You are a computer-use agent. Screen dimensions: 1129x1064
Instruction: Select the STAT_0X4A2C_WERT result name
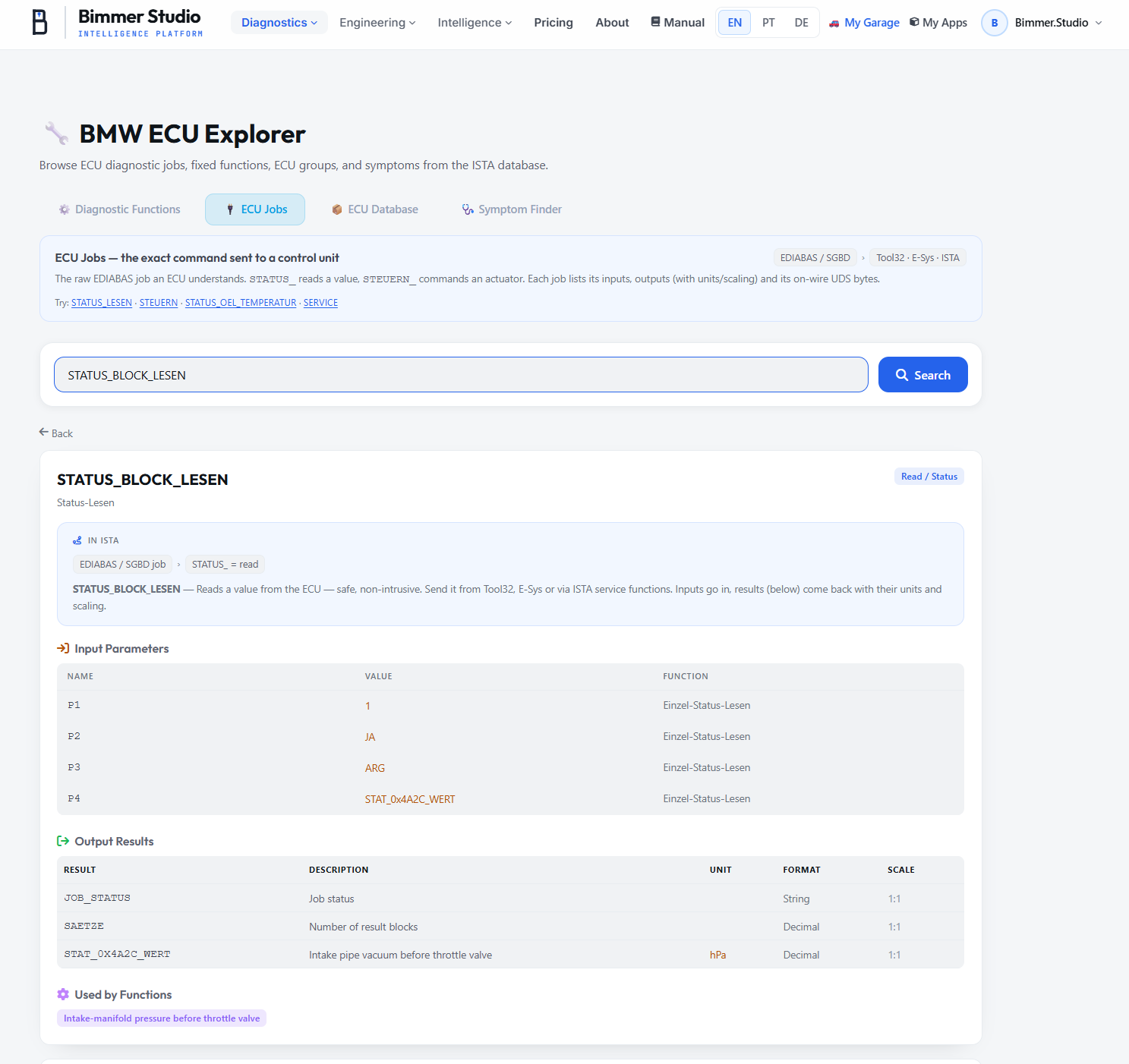pyautogui.click(x=118, y=955)
